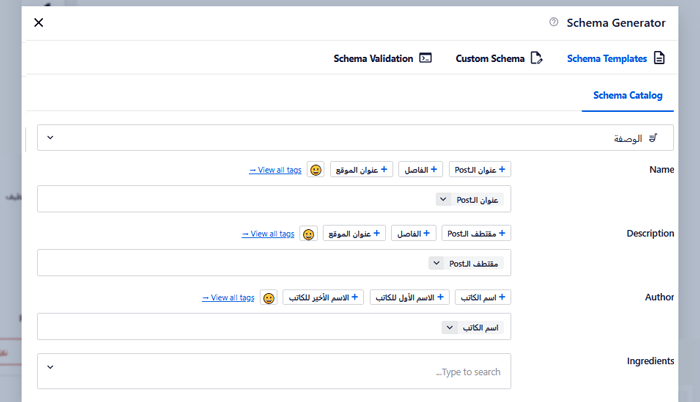Switch to the Schema Templates tab
The height and width of the screenshot is (402, 700).
click(616, 58)
